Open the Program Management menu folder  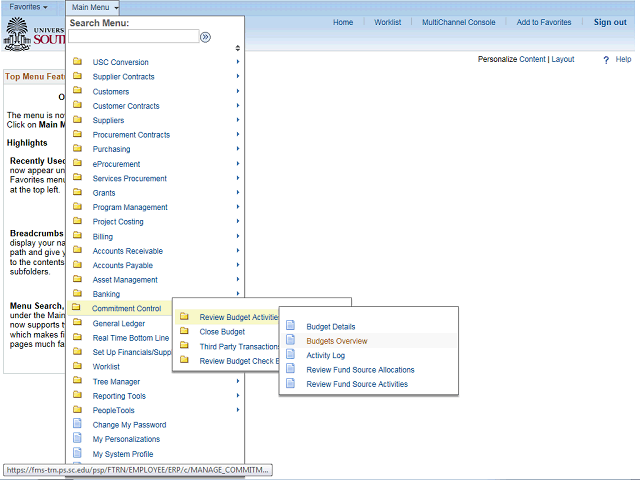130,207
